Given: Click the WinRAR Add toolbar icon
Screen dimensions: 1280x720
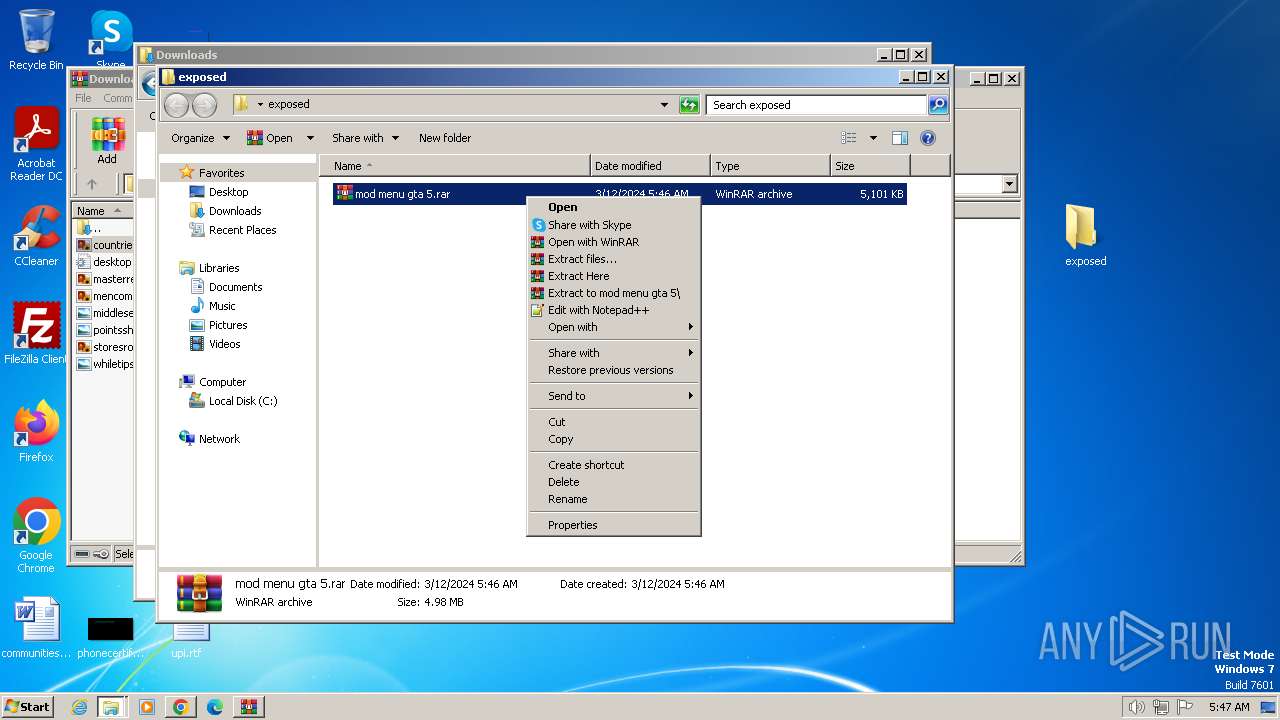Looking at the screenshot, I should pos(107,141).
